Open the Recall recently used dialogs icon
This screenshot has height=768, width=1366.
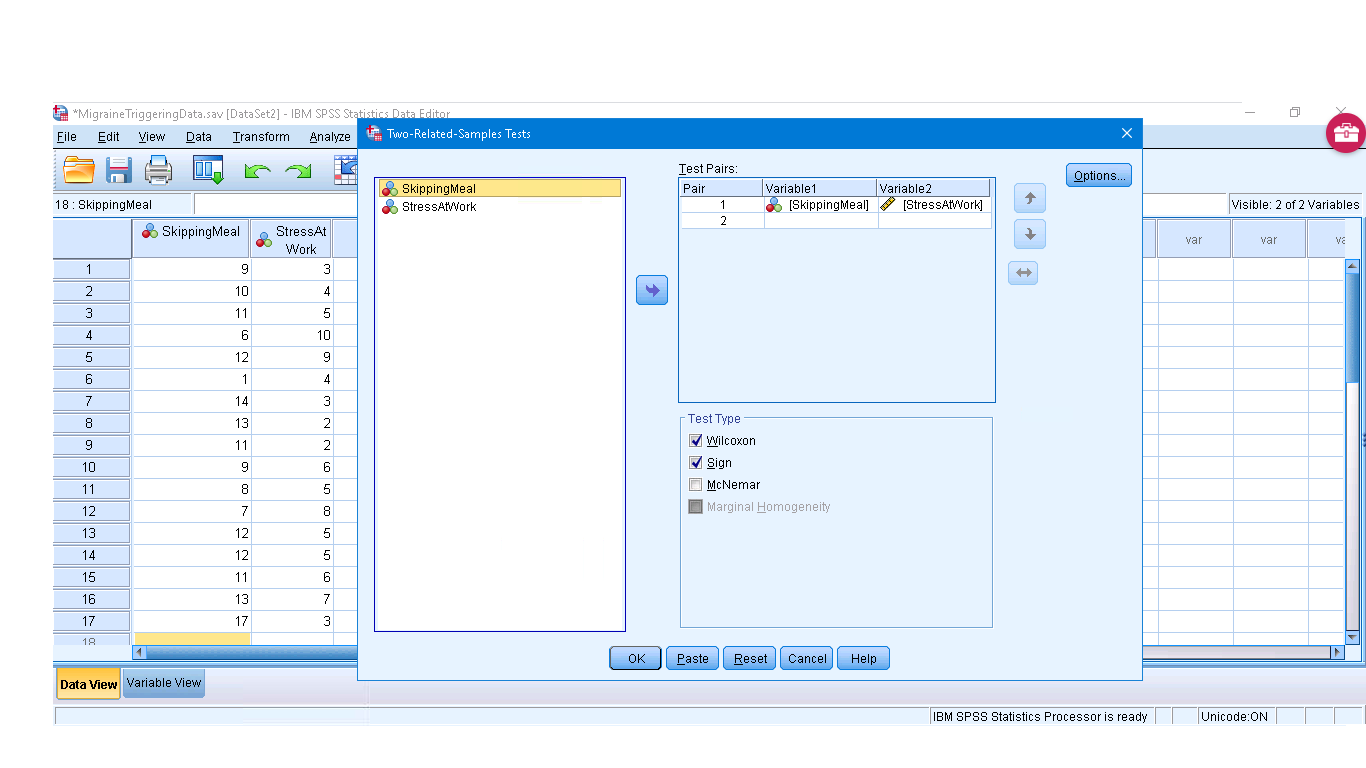pos(208,170)
